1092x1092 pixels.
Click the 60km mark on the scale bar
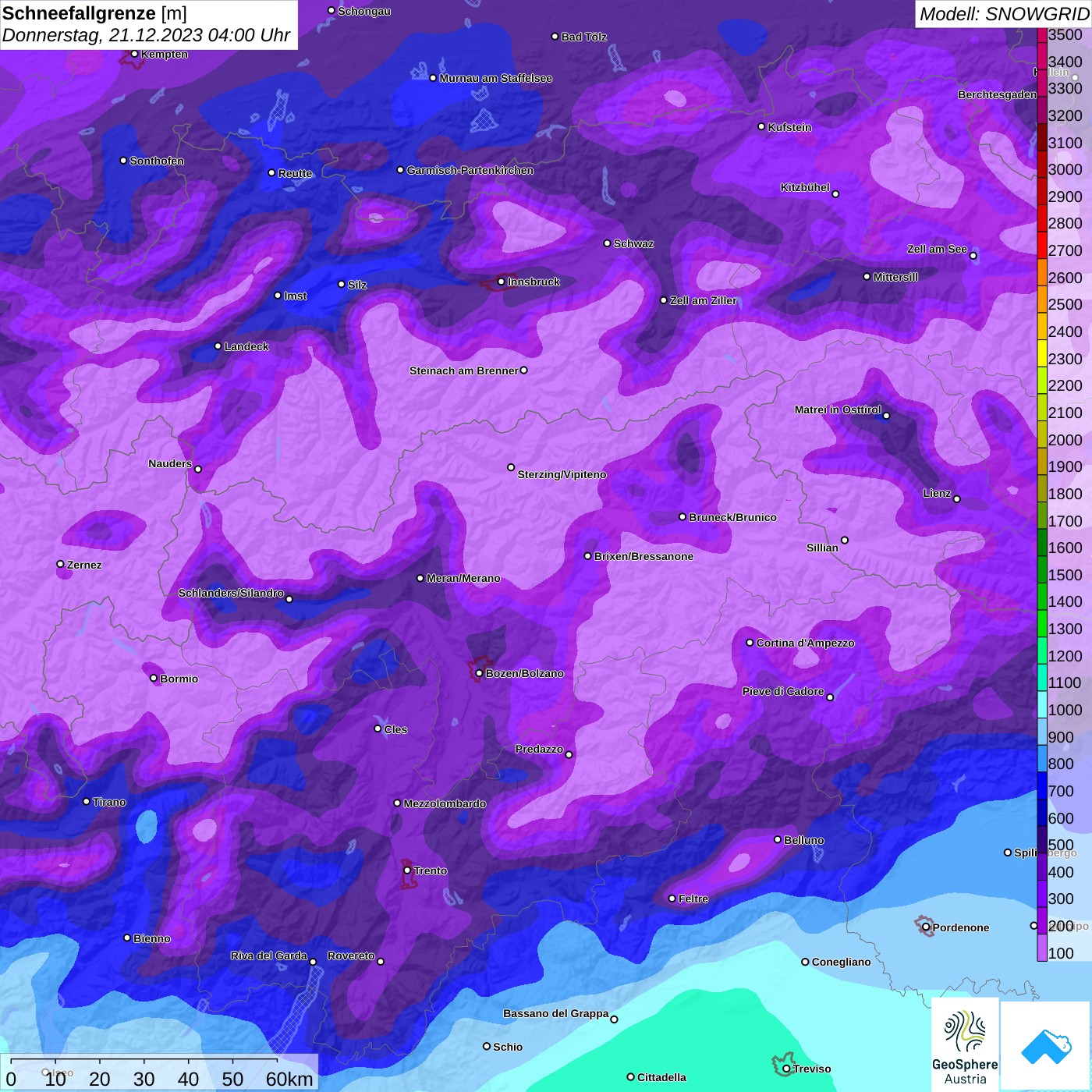pyautogui.click(x=289, y=1079)
